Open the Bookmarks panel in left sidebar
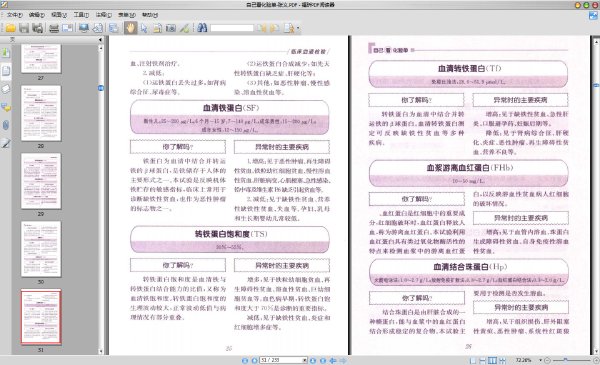The height and width of the screenshot is (365, 600). tap(6, 52)
